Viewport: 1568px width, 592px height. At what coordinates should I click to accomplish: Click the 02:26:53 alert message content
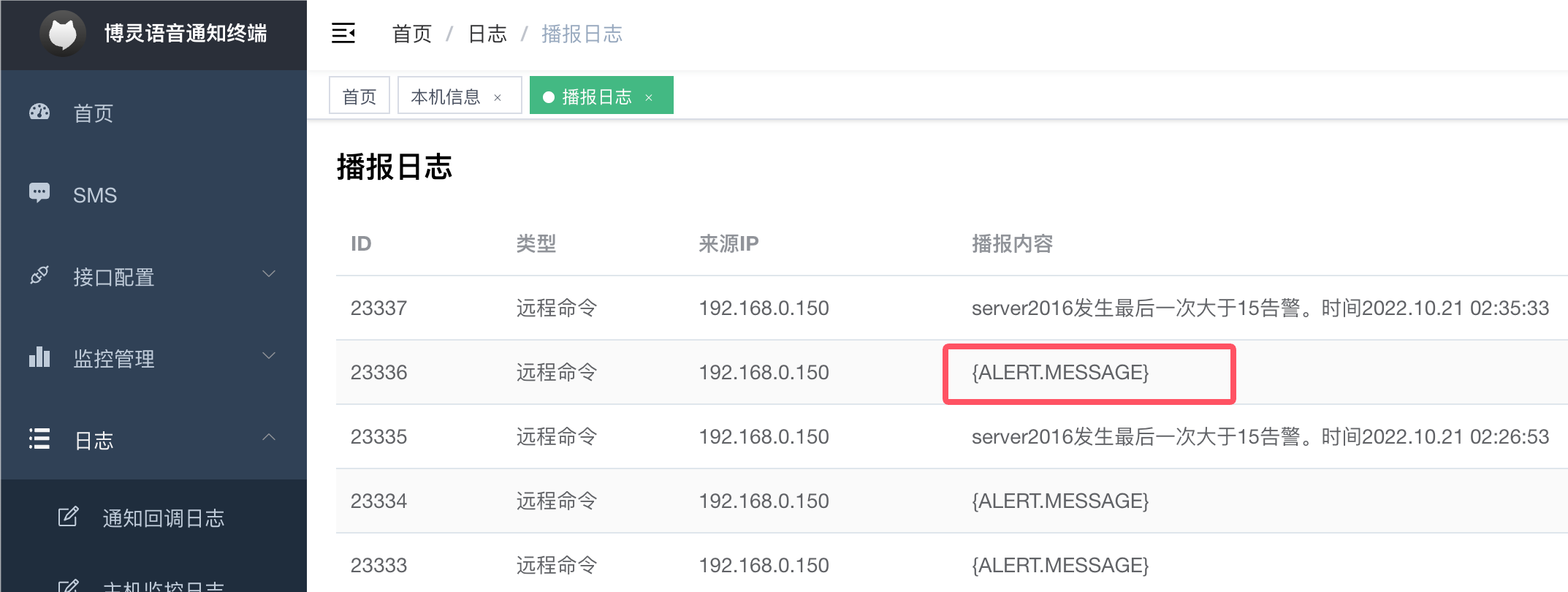click(1260, 436)
